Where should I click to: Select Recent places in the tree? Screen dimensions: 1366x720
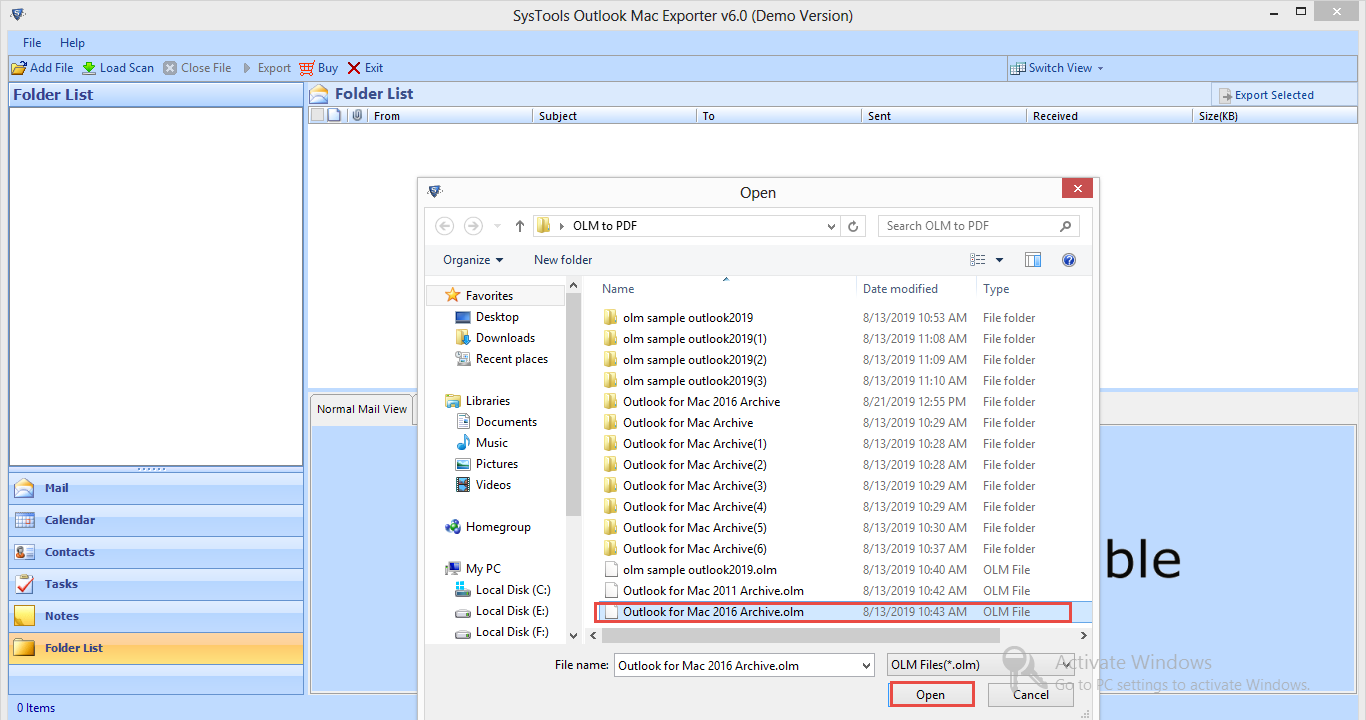coord(512,359)
